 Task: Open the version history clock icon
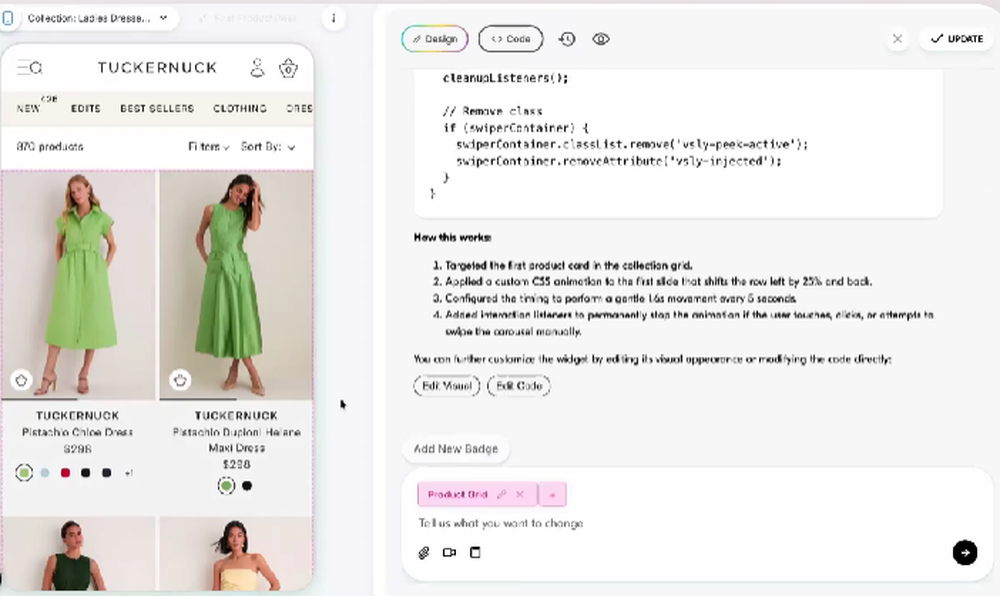[567, 38]
